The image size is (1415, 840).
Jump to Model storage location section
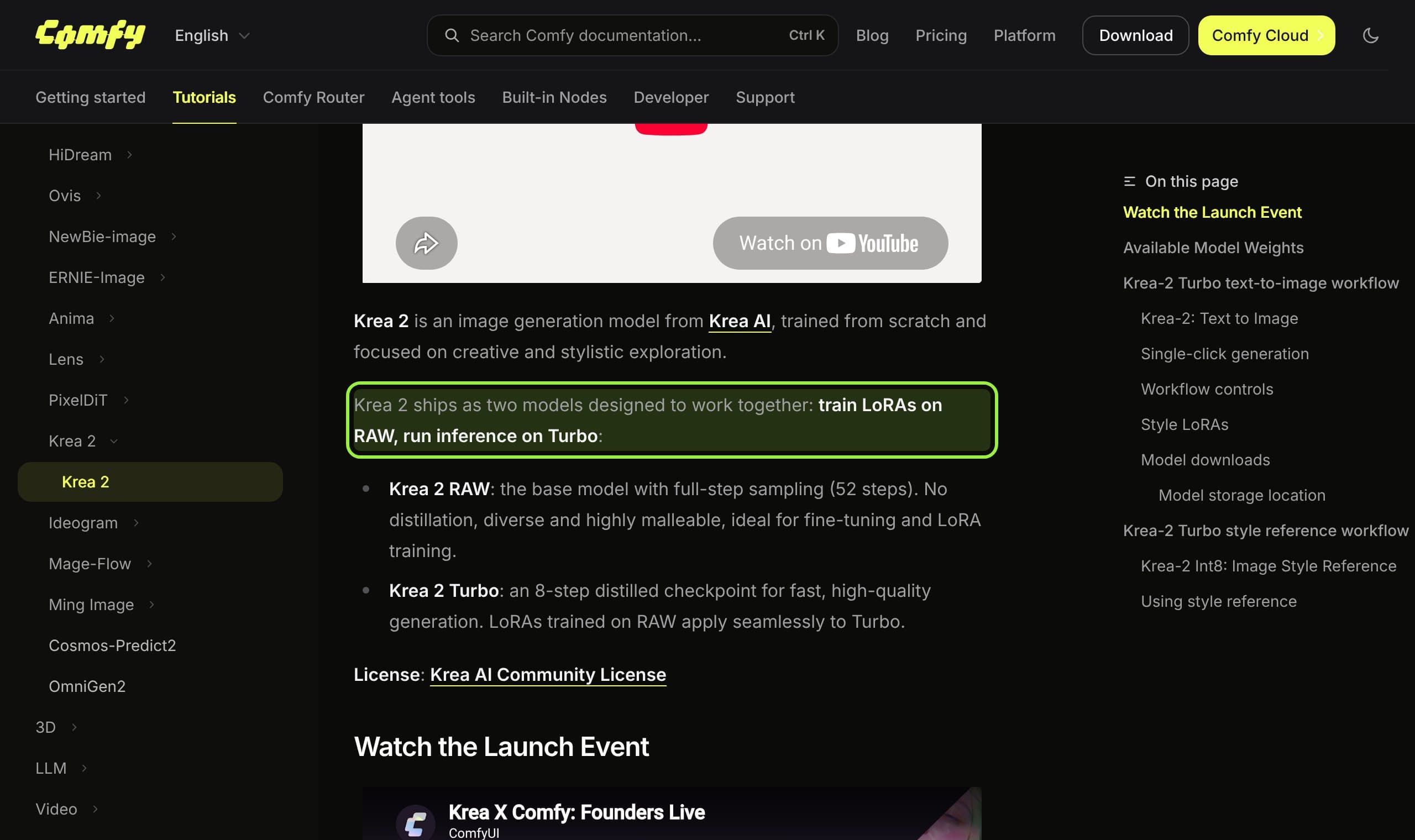[x=1241, y=495]
